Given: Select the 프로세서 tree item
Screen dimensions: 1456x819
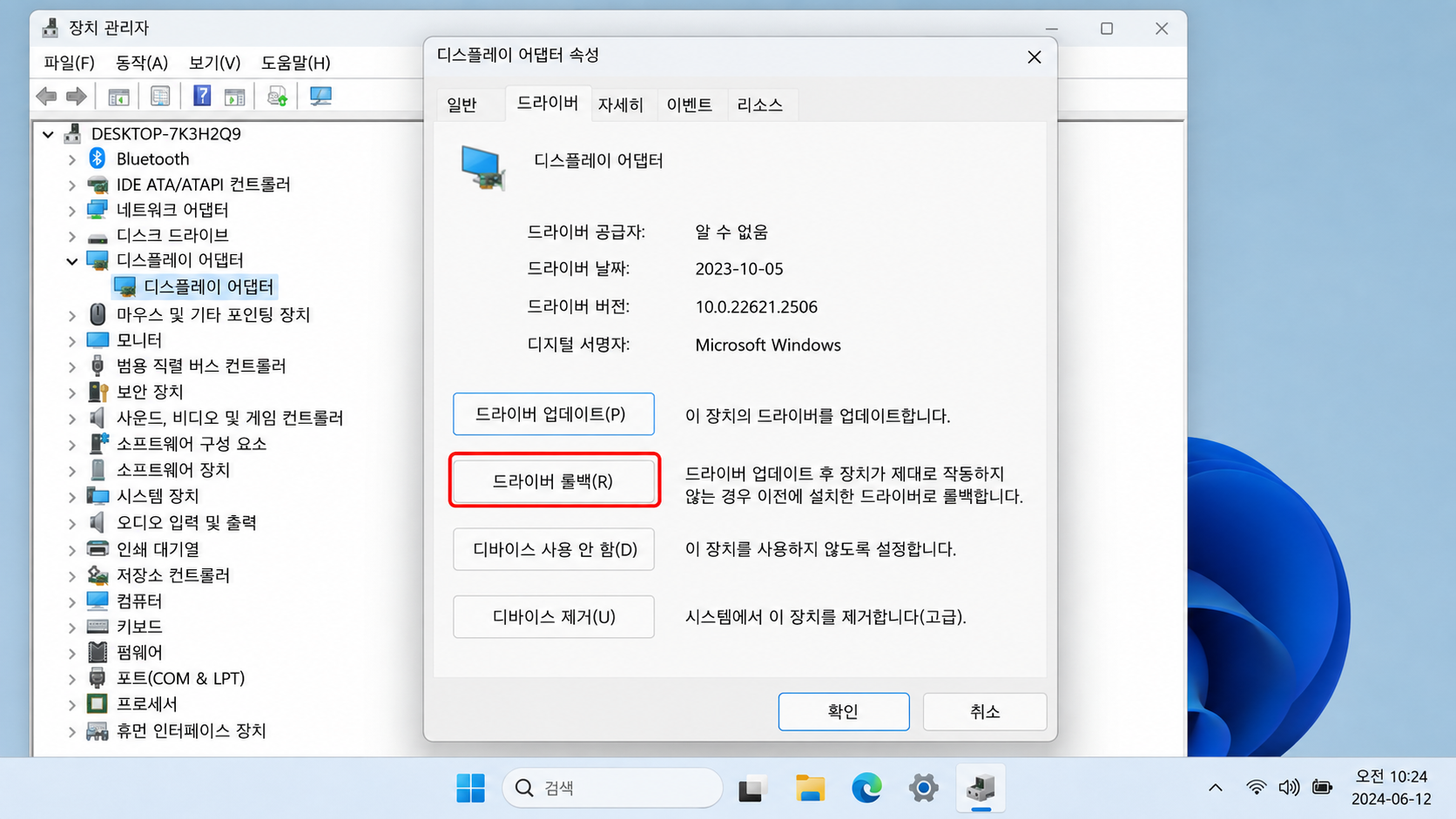Looking at the screenshot, I should coord(147,703).
